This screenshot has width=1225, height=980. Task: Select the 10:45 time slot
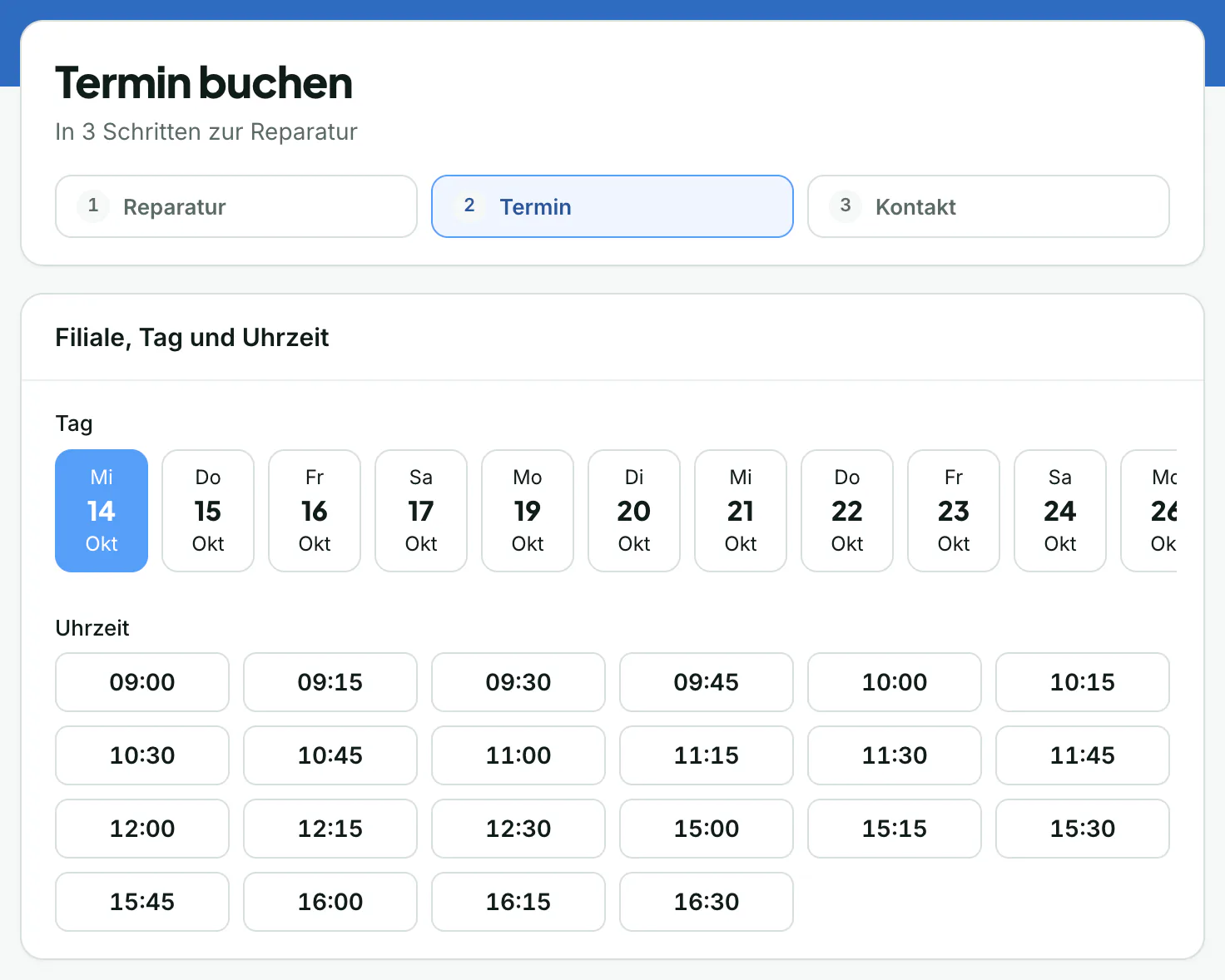click(x=330, y=755)
